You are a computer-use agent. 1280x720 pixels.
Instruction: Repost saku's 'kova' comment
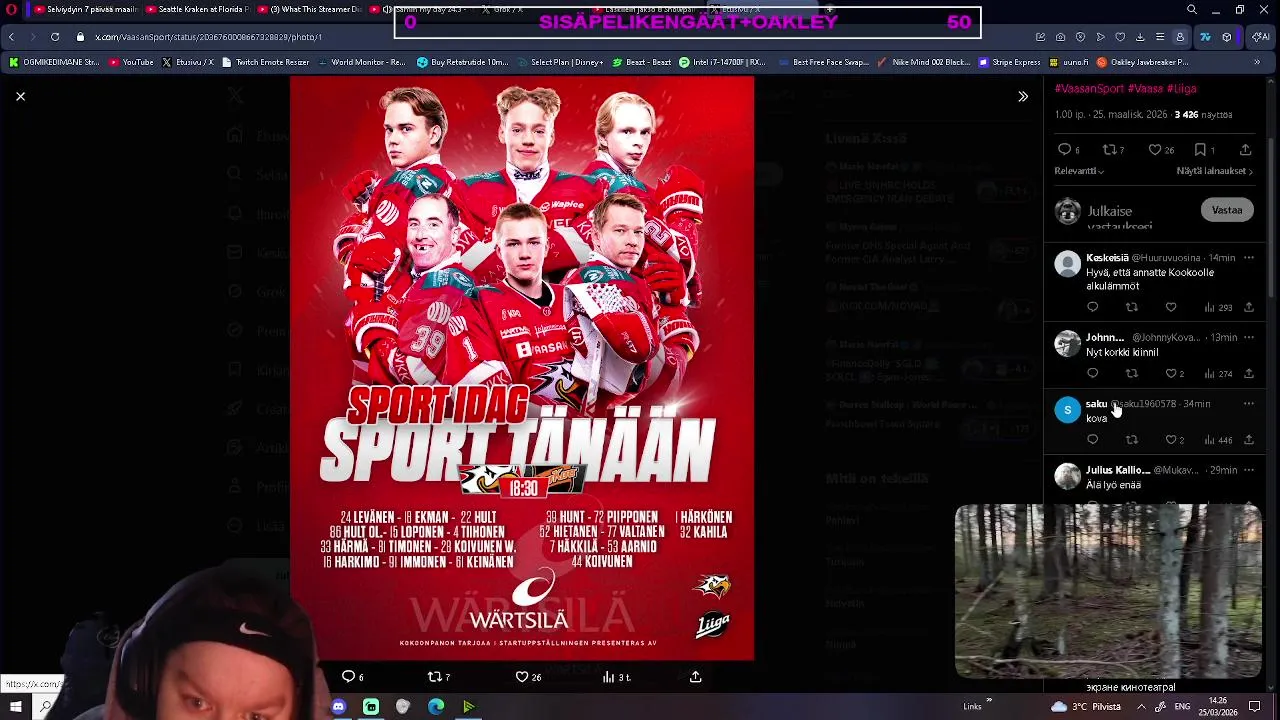coord(1132,440)
